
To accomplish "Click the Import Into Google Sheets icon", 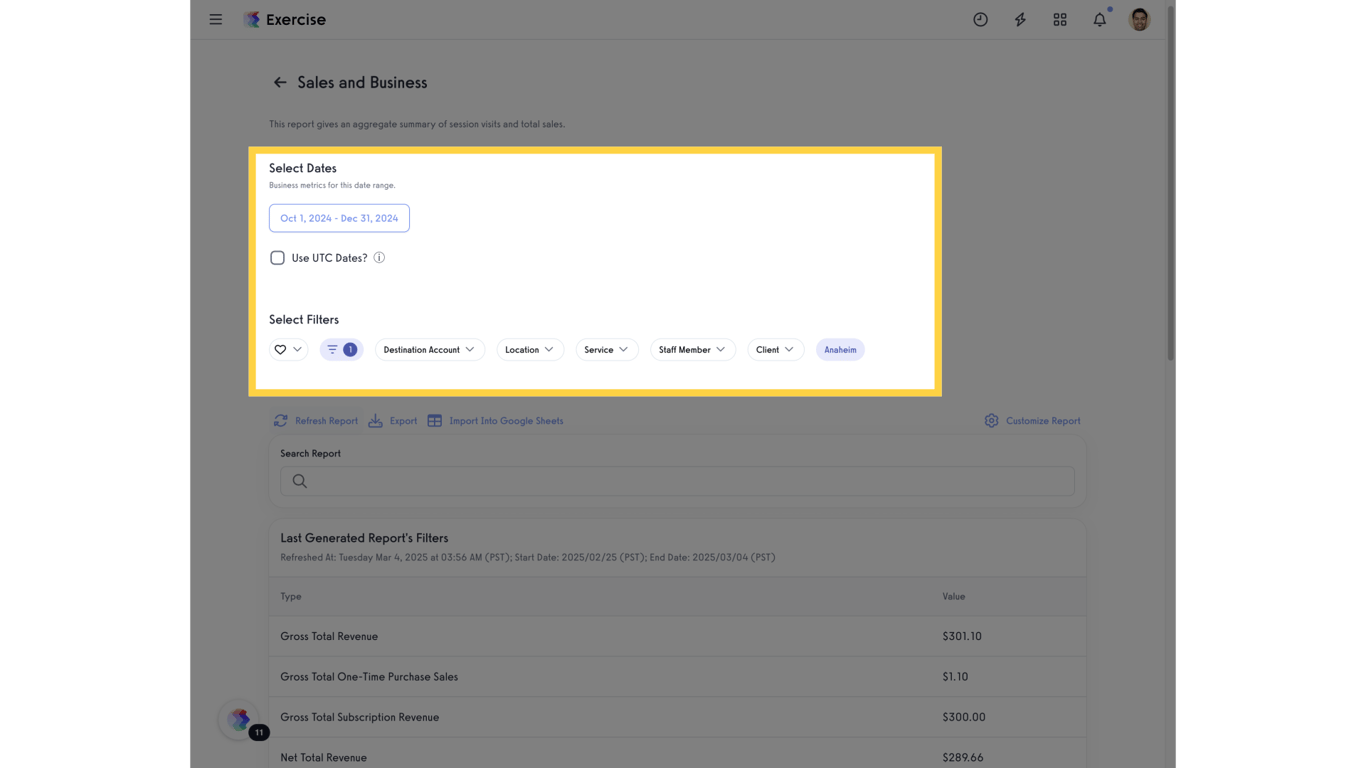I will point(434,420).
